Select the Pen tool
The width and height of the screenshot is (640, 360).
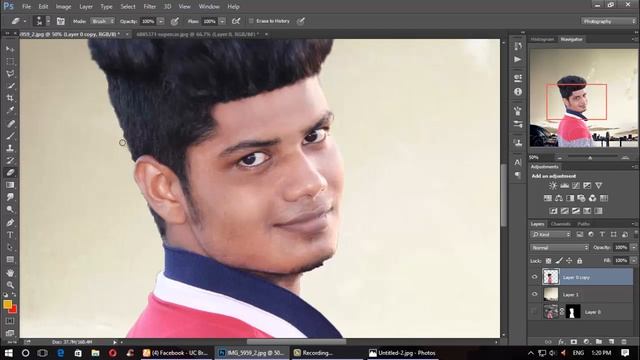[x=10, y=223]
